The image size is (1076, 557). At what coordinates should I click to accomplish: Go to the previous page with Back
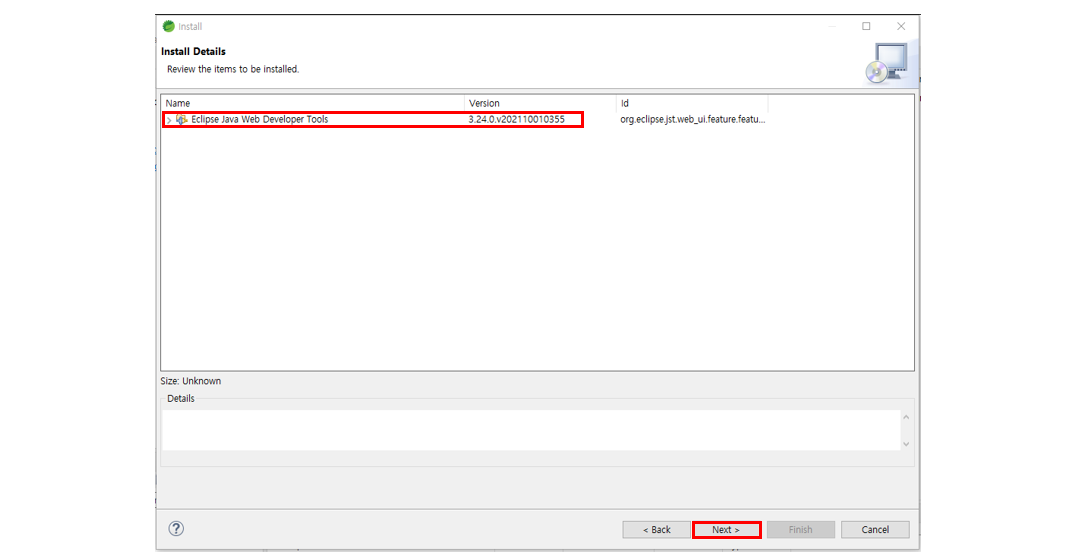point(657,530)
